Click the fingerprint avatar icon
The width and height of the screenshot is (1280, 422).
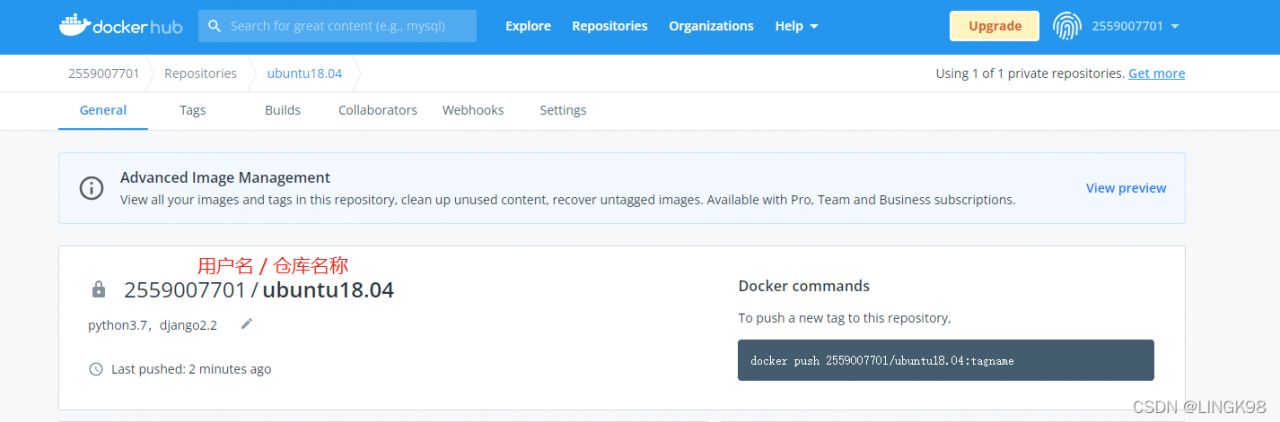click(1067, 26)
